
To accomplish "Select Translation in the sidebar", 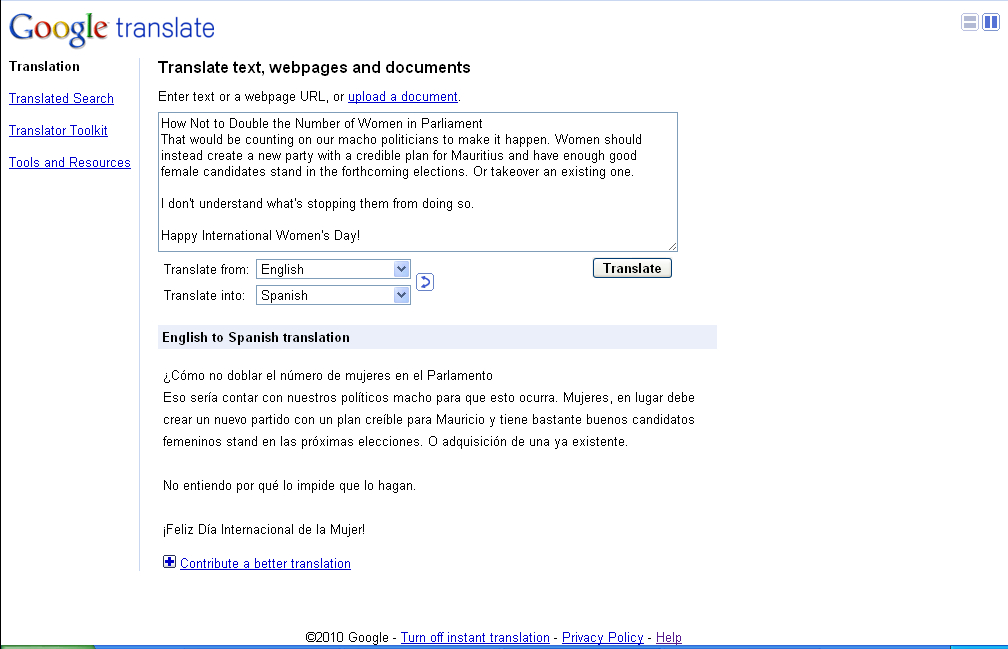I will click(44, 66).
